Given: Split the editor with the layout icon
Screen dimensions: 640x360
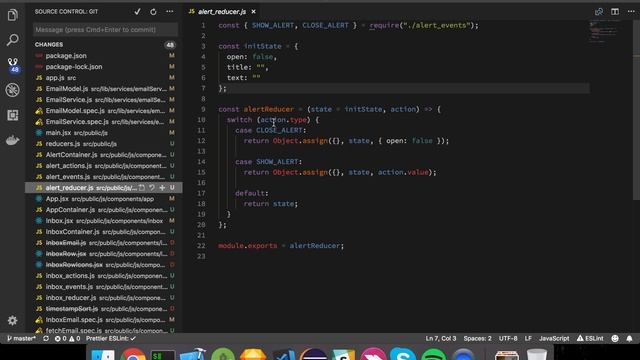Looking at the screenshot, I should (615, 12).
